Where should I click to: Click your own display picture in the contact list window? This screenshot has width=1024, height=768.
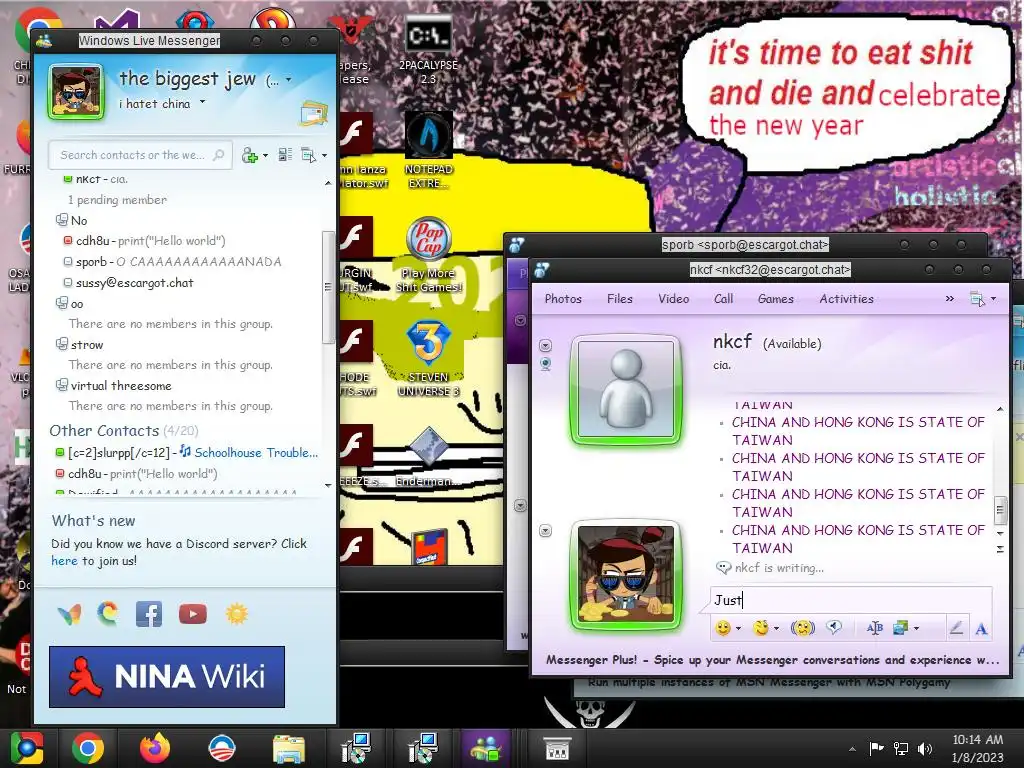point(76,92)
